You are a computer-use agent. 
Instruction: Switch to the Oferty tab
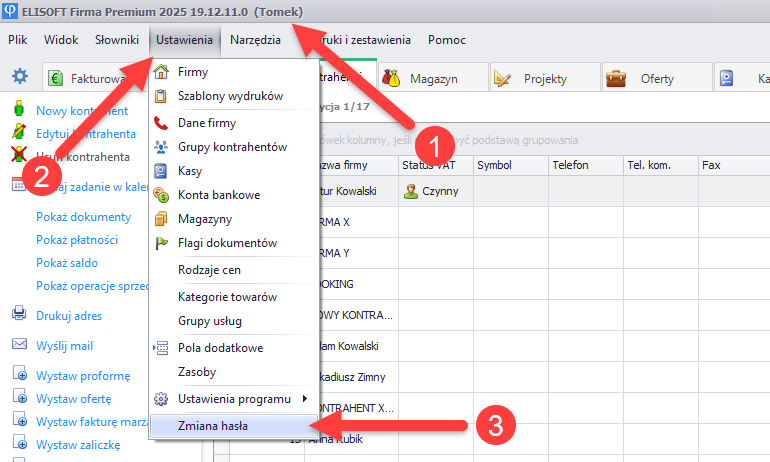click(x=657, y=79)
